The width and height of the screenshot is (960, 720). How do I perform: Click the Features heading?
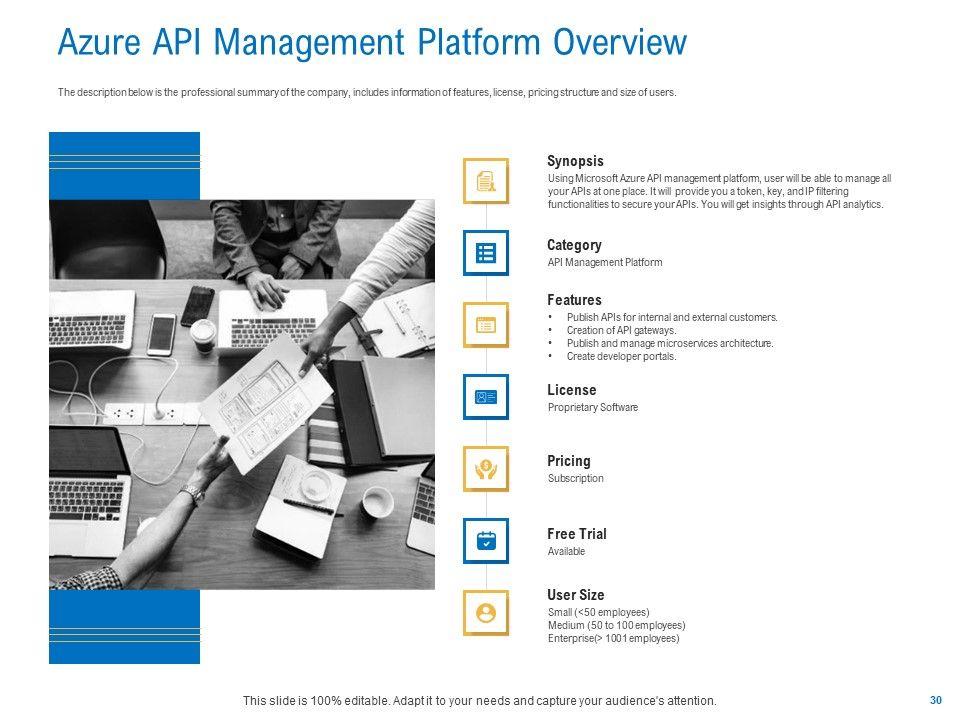574,300
